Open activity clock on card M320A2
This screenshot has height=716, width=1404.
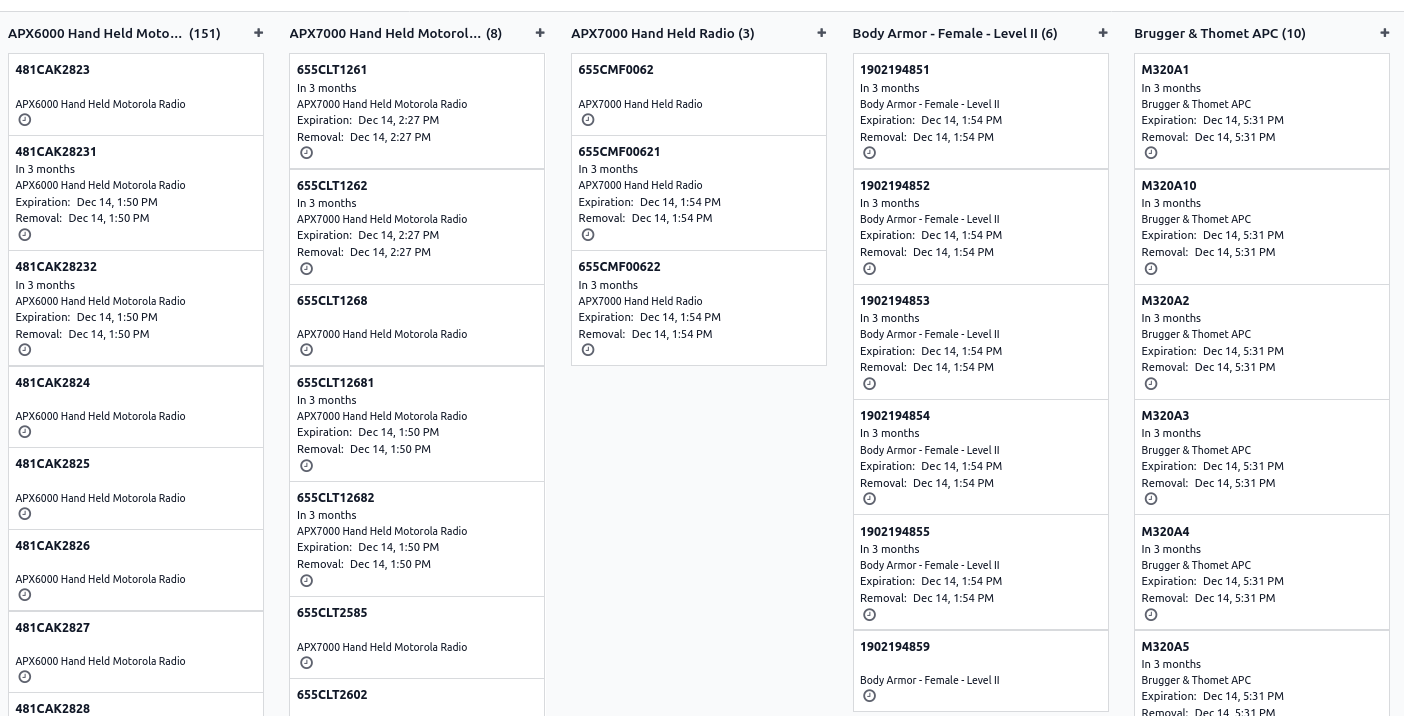tap(1151, 384)
